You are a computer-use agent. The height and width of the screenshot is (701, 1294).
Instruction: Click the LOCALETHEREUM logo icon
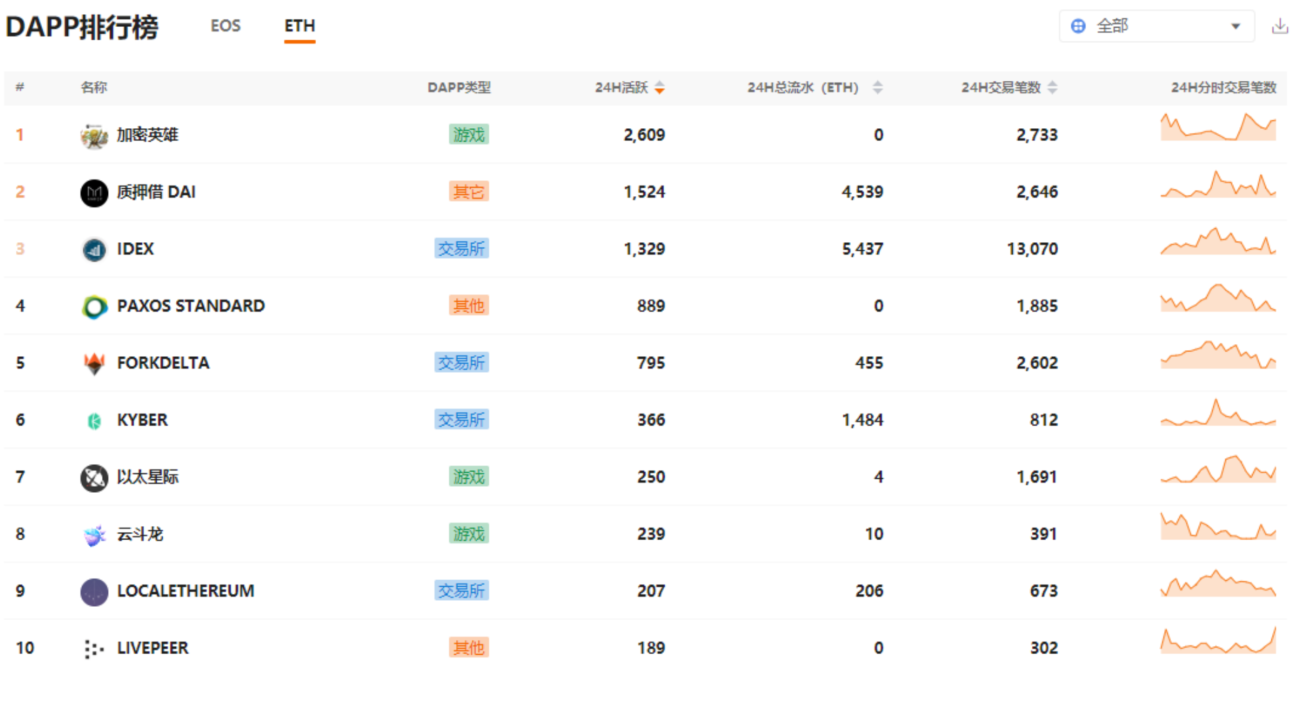(94, 592)
